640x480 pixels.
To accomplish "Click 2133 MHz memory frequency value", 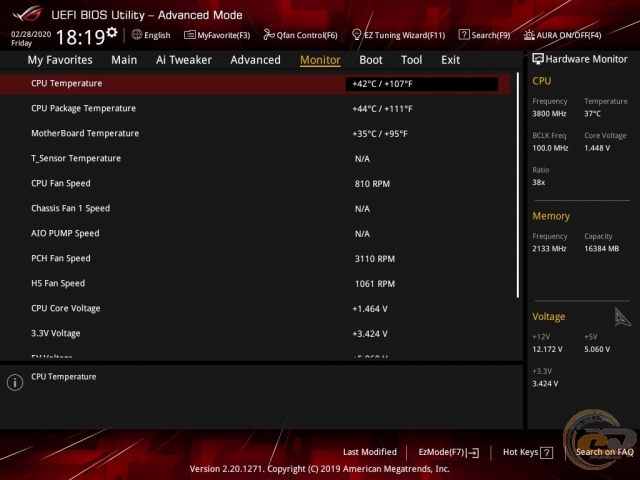I will pyautogui.click(x=549, y=249).
